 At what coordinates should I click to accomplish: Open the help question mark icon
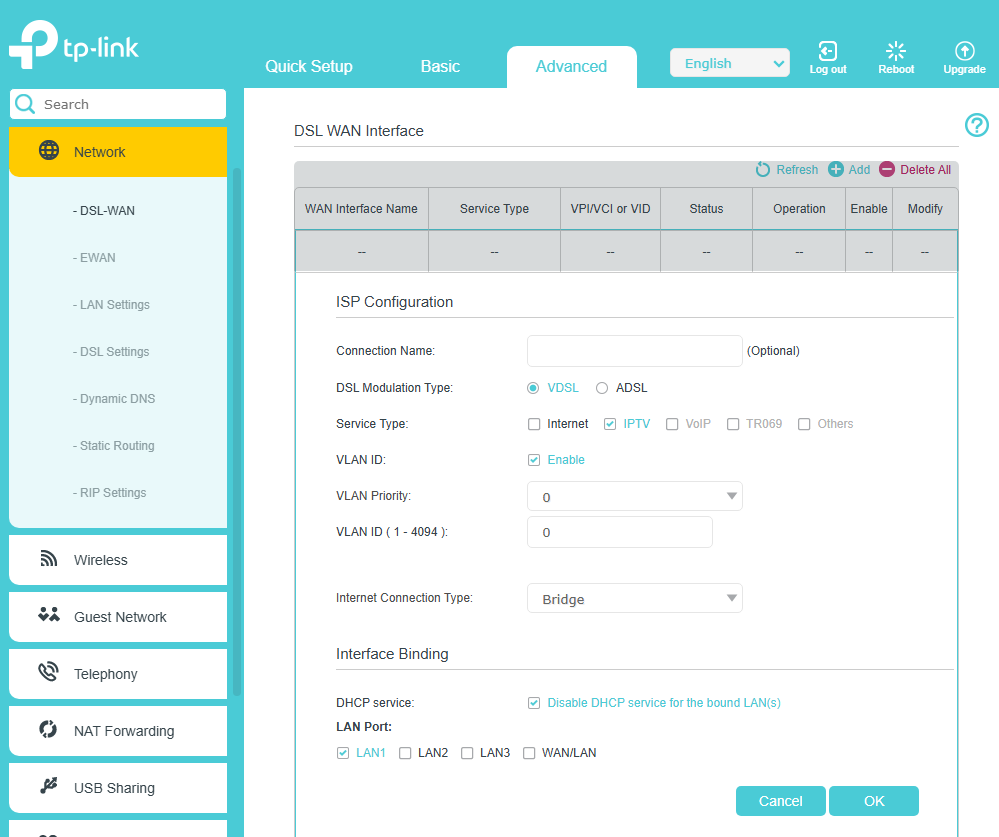tap(976, 125)
